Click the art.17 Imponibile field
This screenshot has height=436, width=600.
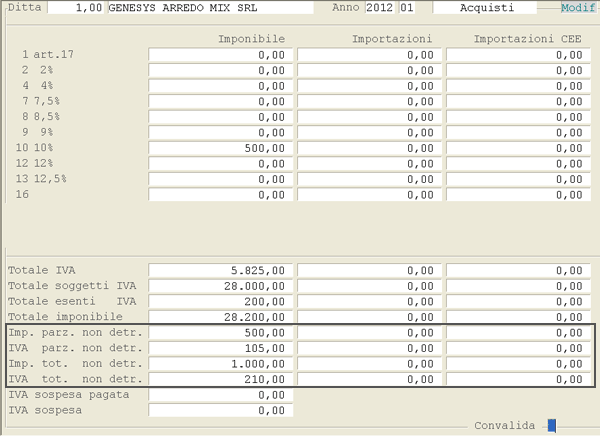(220, 55)
